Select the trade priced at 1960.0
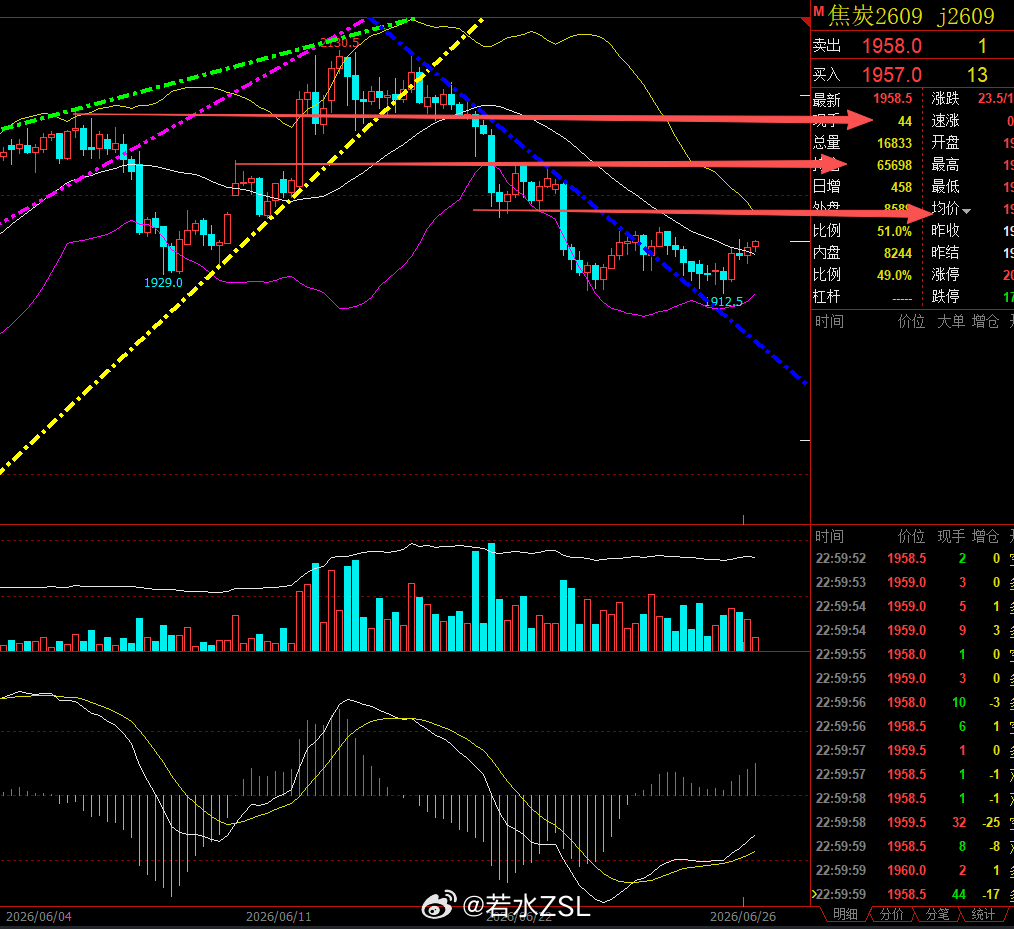 pyautogui.click(x=912, y=870)
